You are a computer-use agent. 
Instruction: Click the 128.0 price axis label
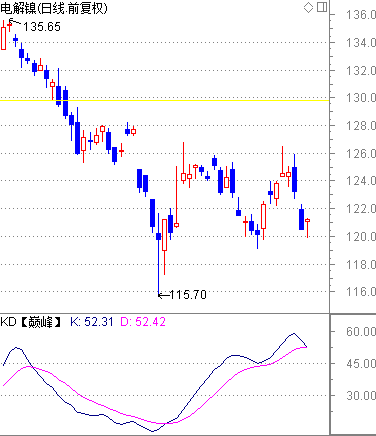click(x=361, y=126)
